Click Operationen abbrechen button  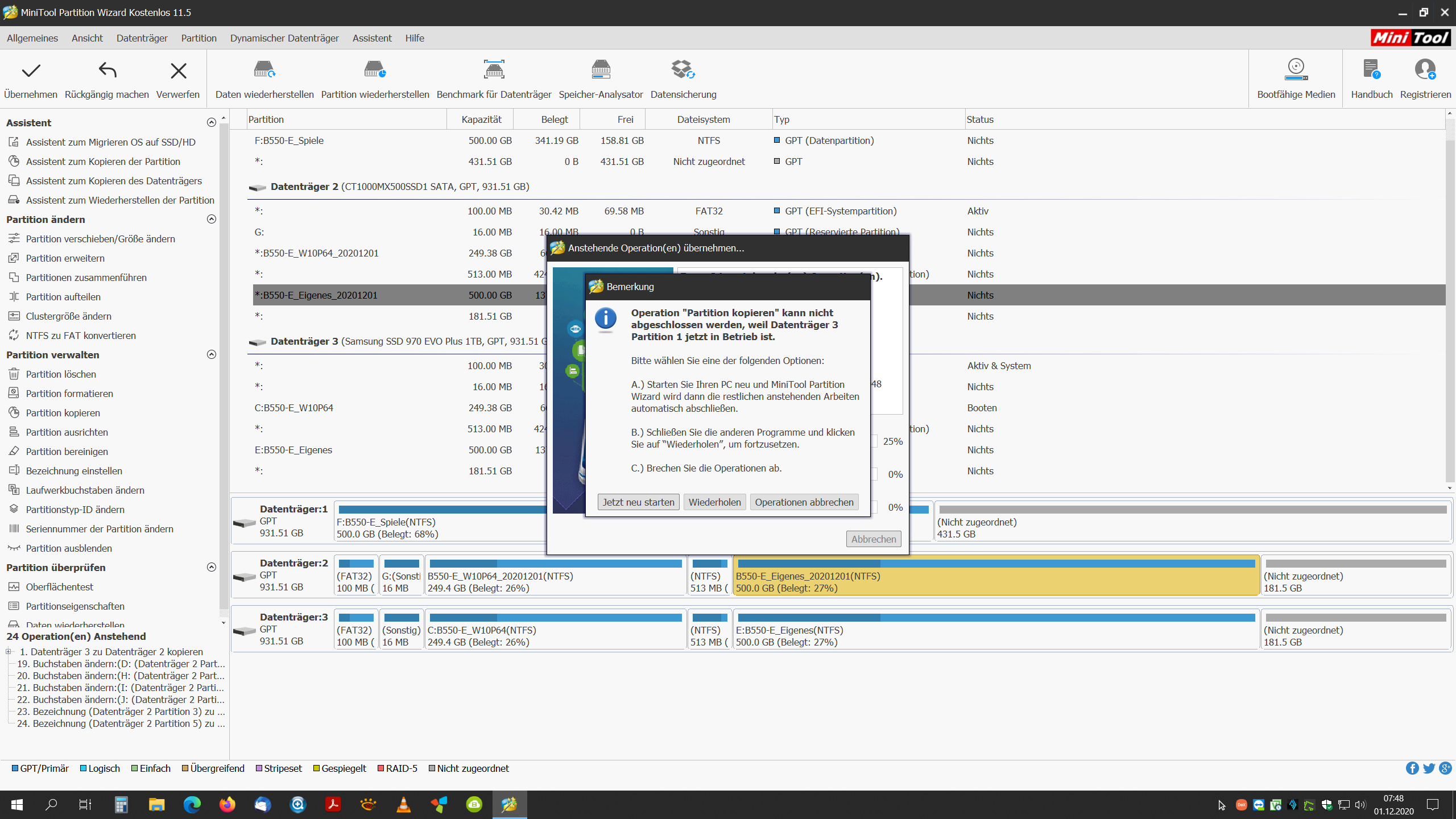pyautogui.click(x=804, y=502)
